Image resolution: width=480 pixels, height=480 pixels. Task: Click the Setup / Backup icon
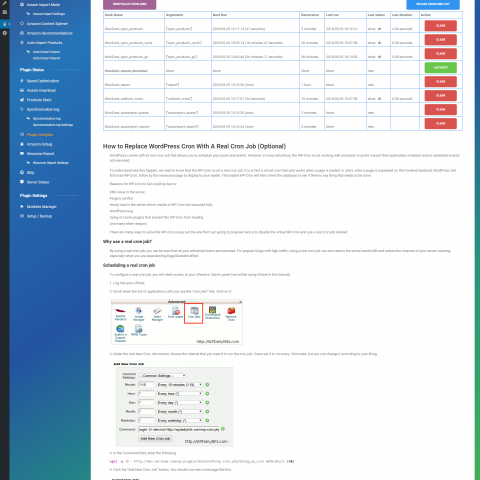pyautogui.click(x=22, y=216)
